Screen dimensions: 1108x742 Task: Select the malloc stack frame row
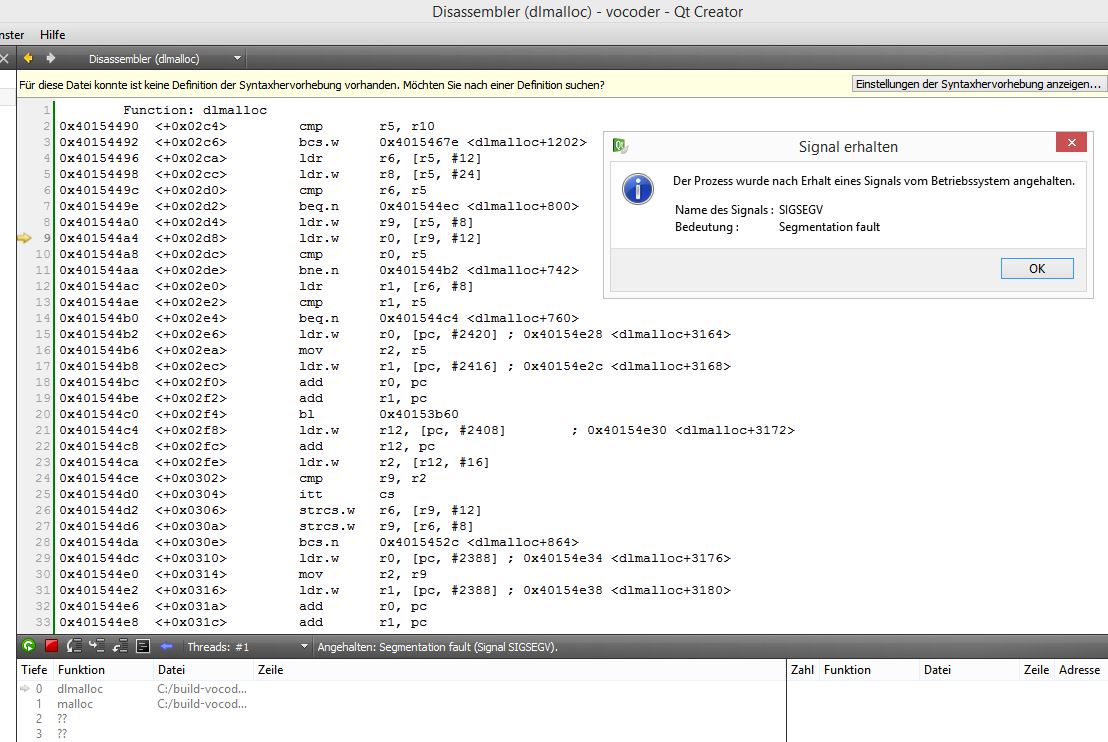75,704
